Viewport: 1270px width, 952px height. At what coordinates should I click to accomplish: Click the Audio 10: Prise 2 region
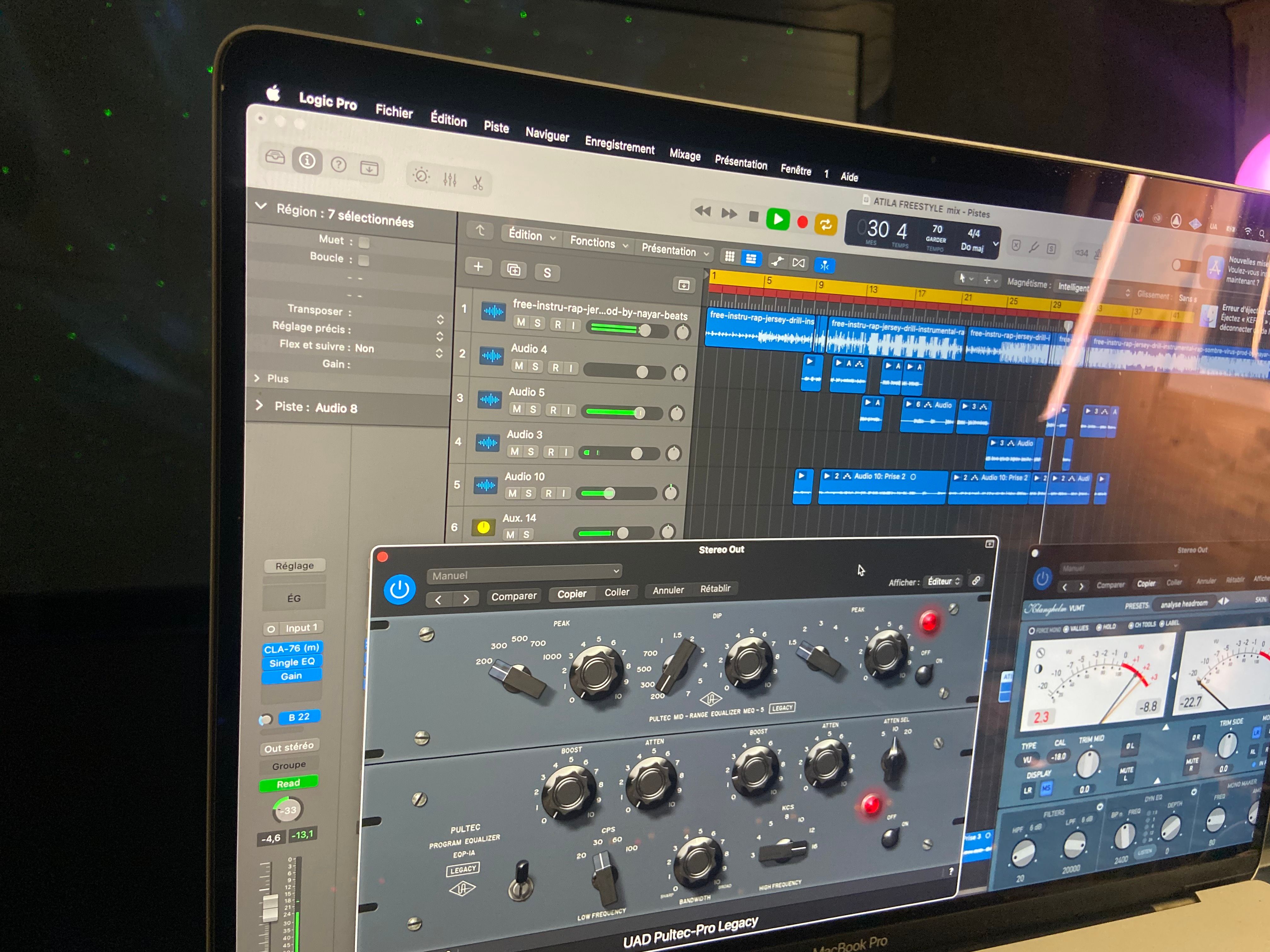883,487
